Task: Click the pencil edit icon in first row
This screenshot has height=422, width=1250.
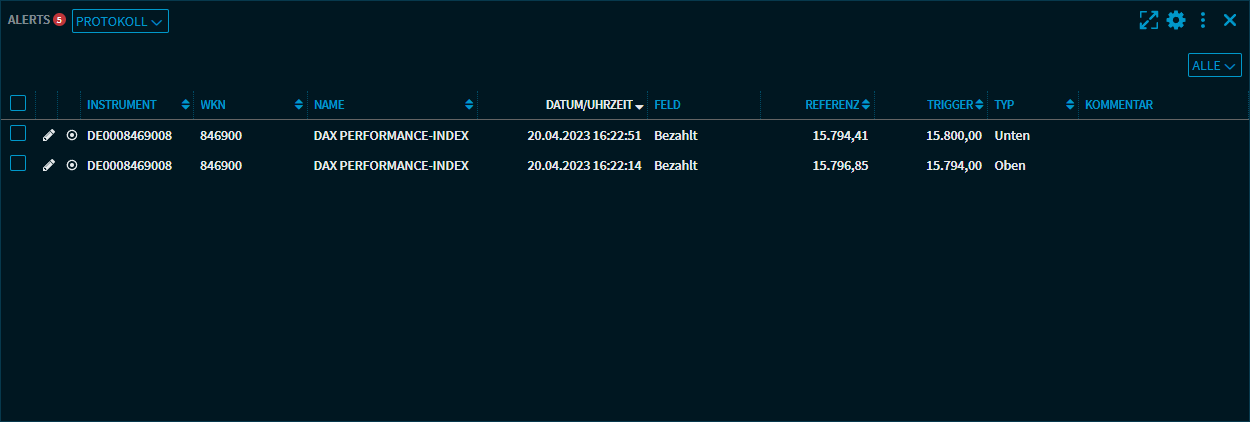Action: click(49, 135)
